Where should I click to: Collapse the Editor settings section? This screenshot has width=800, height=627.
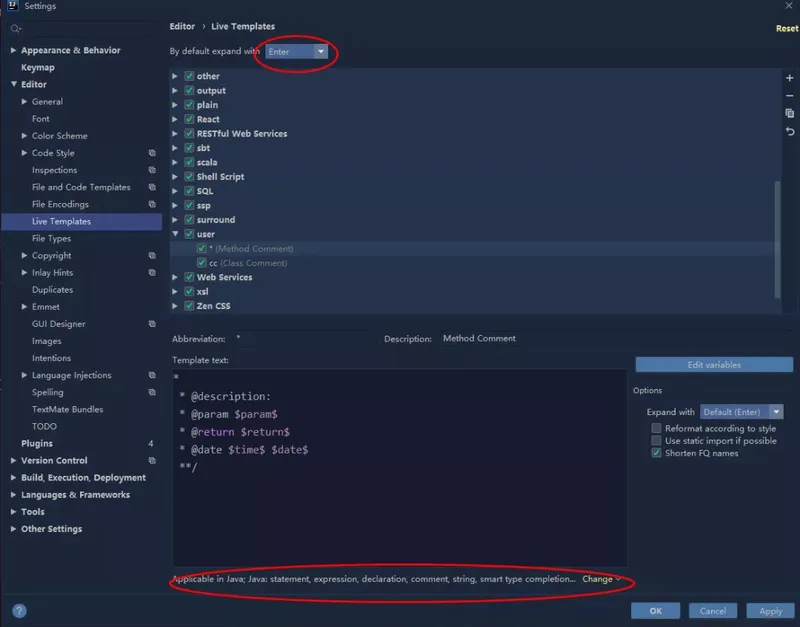tap(13, 84)
